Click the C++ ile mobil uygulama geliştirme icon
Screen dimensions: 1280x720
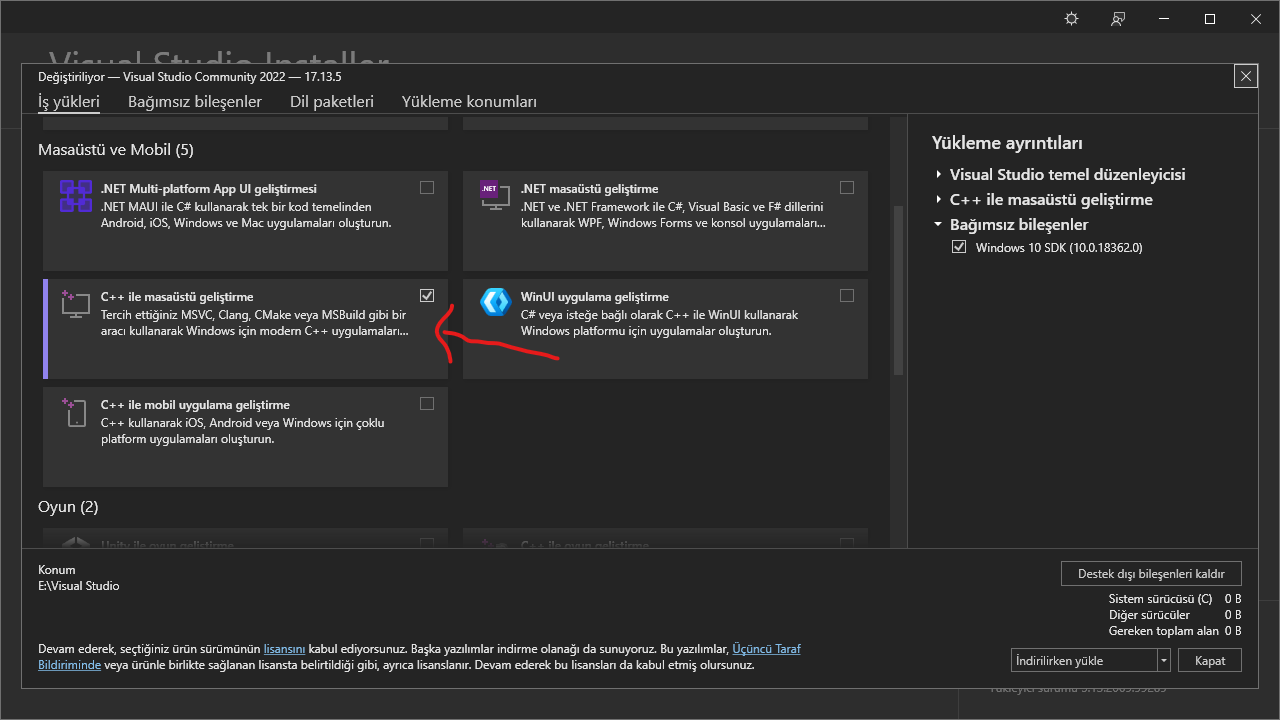(x=76, y=412)
